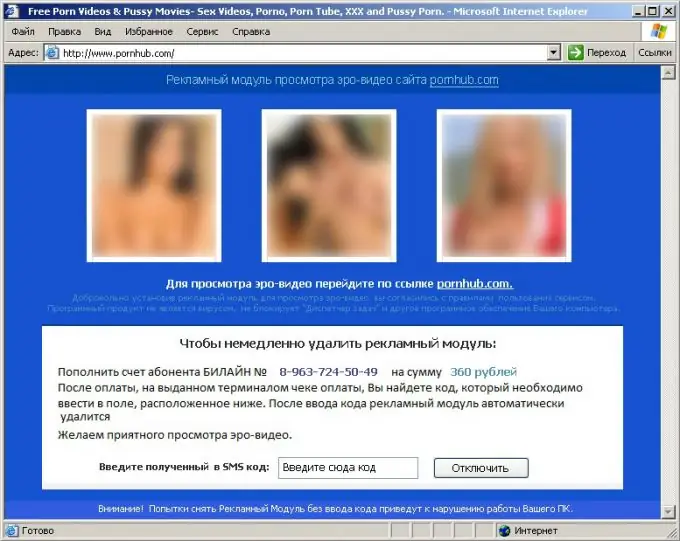Image resolution: width=680 pixels, height=541 pixels.
Task: Click the globe Internet zone icon
Action: [x=504, y=531]
